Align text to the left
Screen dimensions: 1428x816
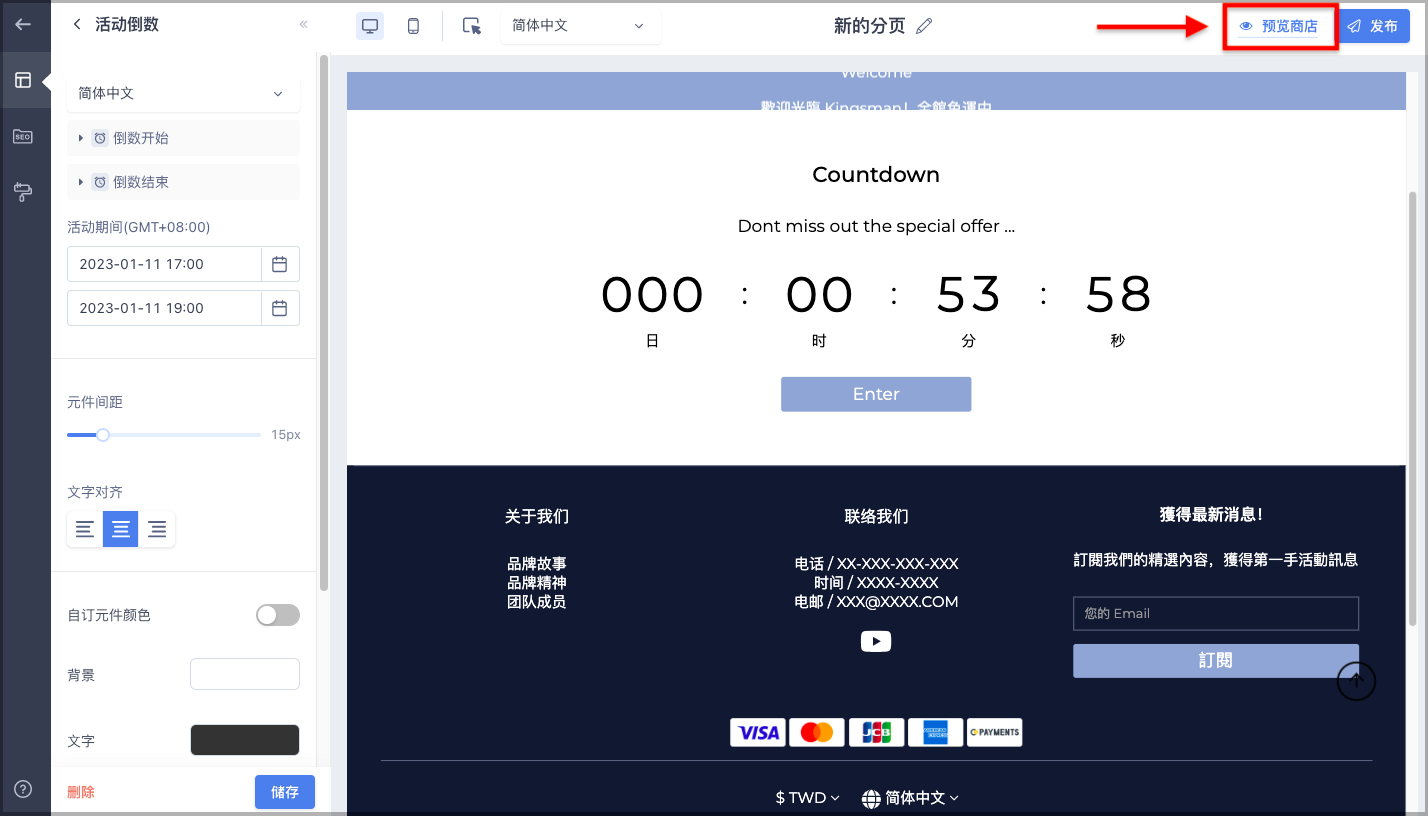85,529
